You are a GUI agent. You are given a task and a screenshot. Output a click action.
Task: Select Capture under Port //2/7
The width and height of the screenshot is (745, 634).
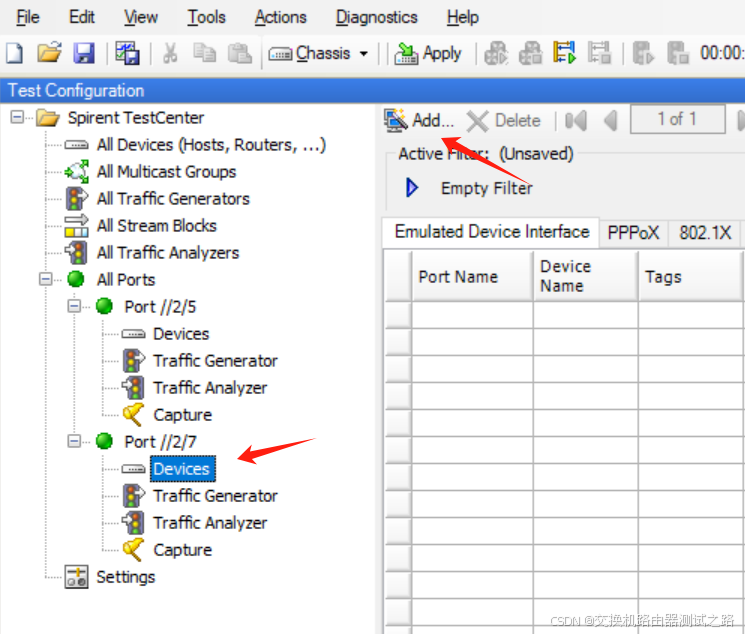coord(182,550)
